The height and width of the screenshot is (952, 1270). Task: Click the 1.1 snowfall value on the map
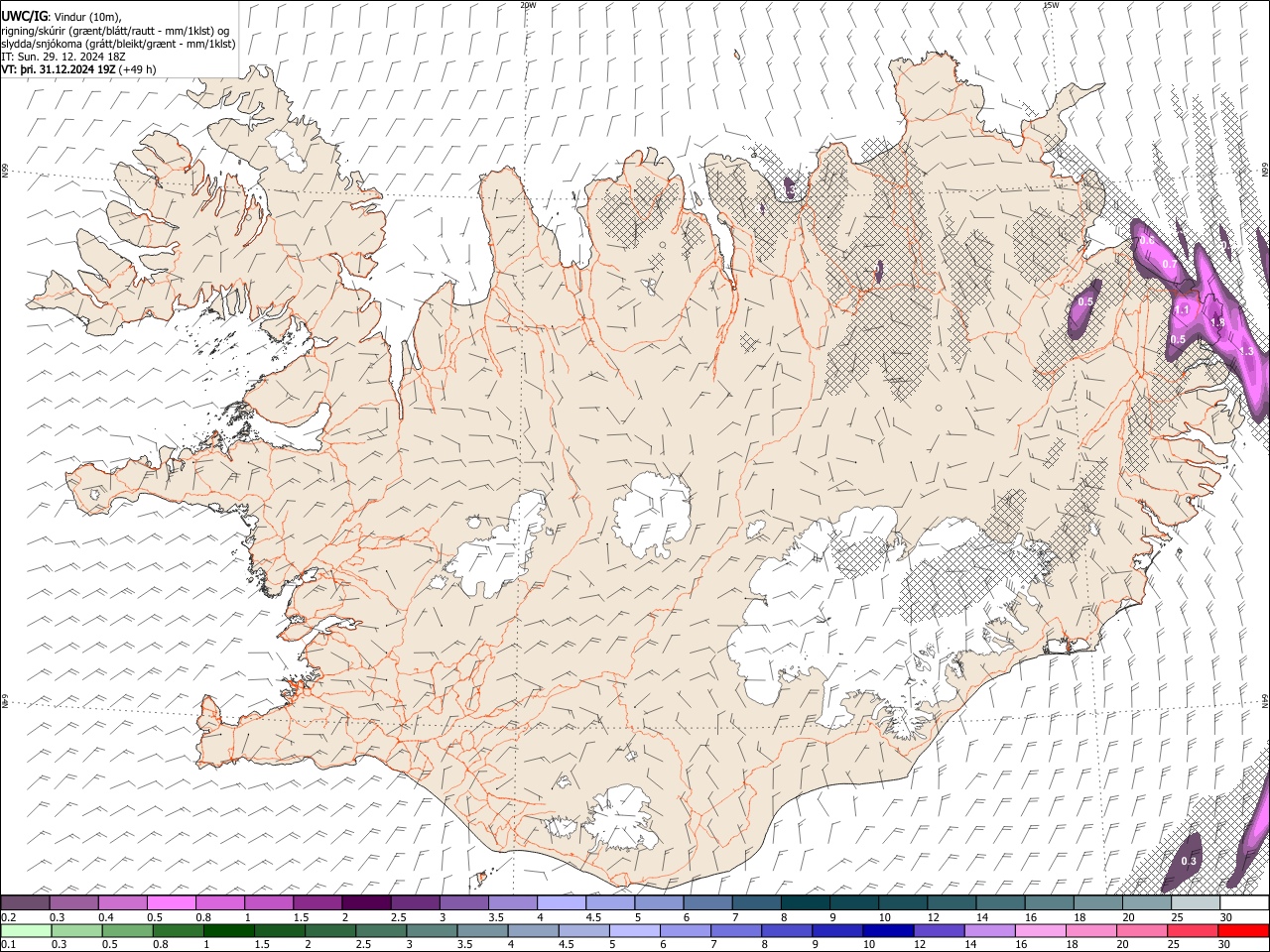tap(1182, 309)
